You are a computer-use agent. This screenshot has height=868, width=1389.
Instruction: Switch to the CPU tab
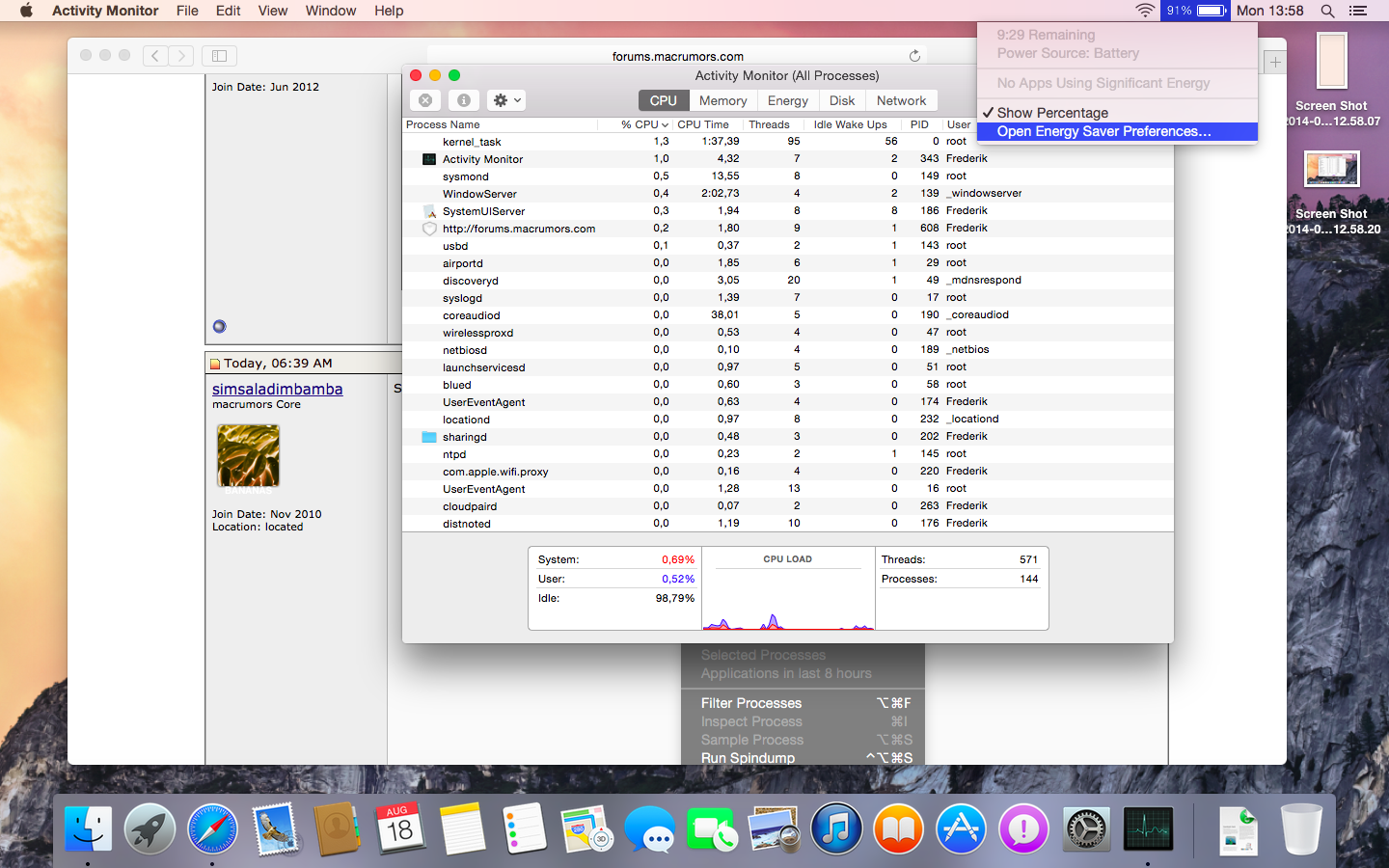(x=664, y=100)
